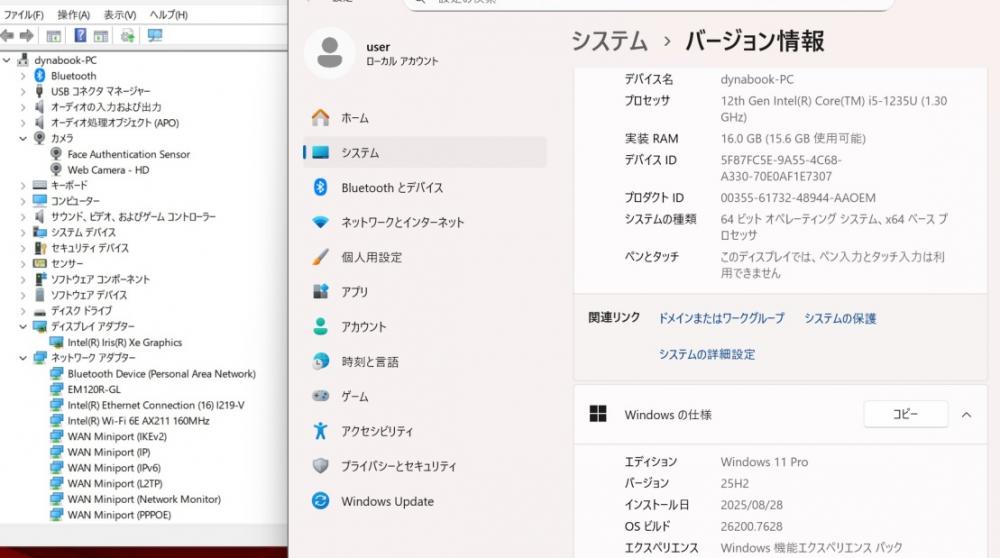This screenshot has width=1000, height=558.
Task: Open ドメインまたはワークグループ link
Action: coord(721,318)
